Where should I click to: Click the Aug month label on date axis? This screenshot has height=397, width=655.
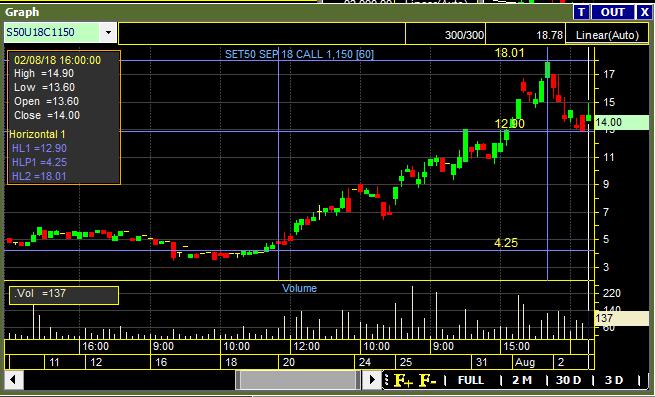[x=525, y=362]
